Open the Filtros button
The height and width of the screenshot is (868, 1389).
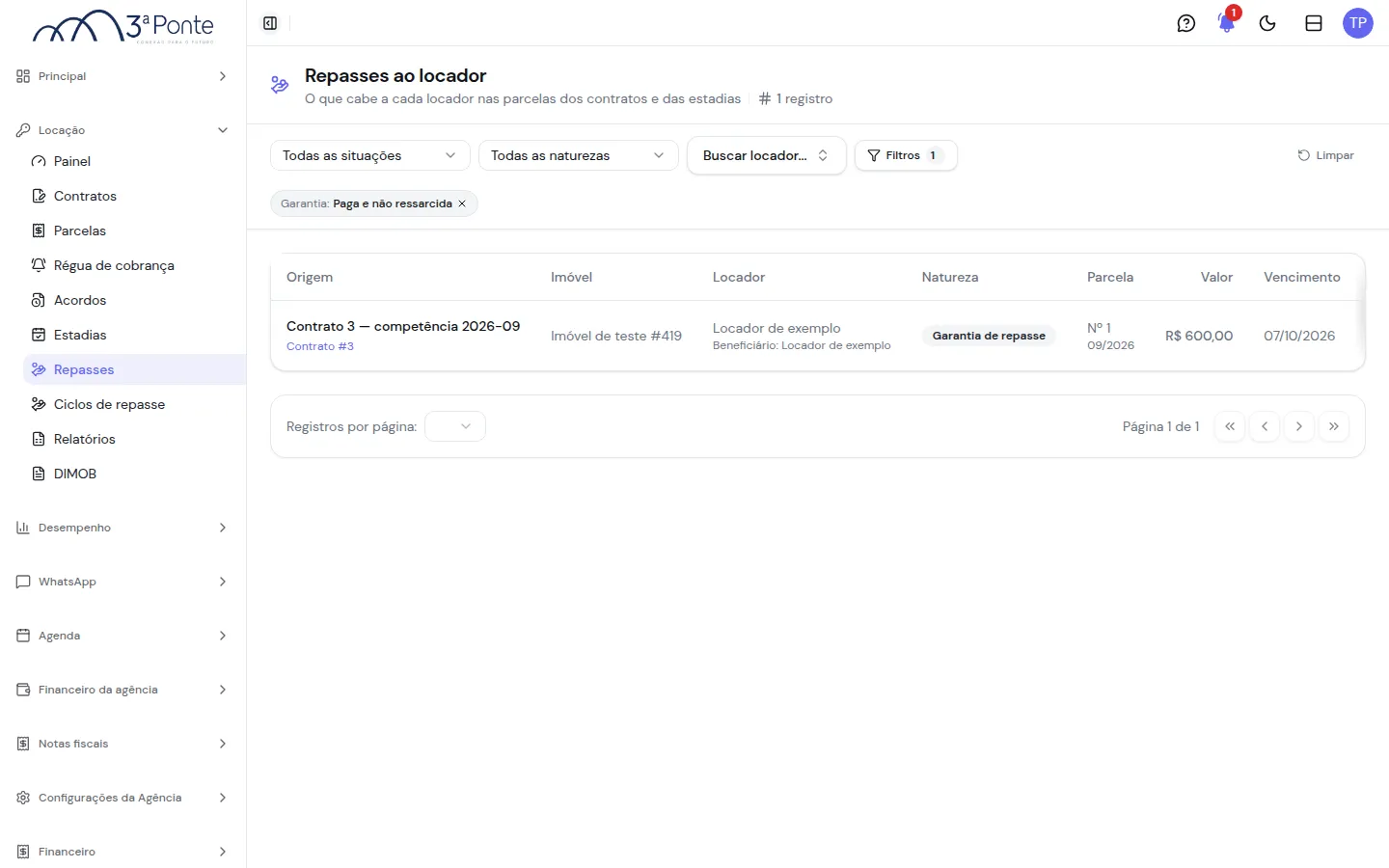(x=906, y=155)
